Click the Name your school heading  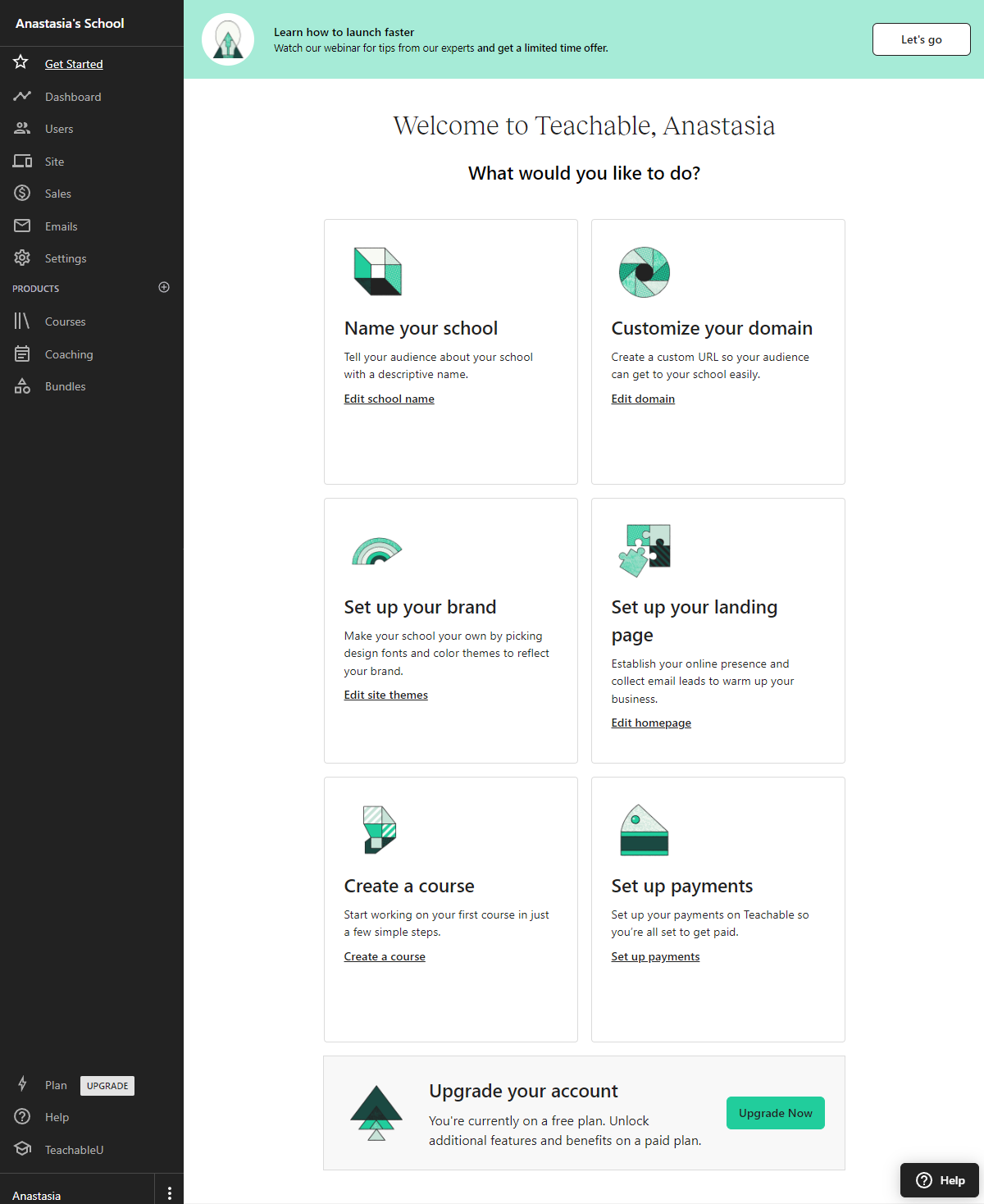tap(421, 328)
